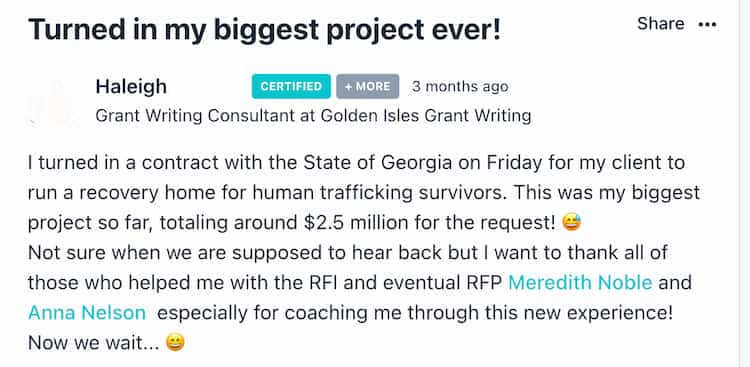Viewport: 750px width, 367px height.
Task: Click Haleigh's profile avatar
Action: pos(54,103)
